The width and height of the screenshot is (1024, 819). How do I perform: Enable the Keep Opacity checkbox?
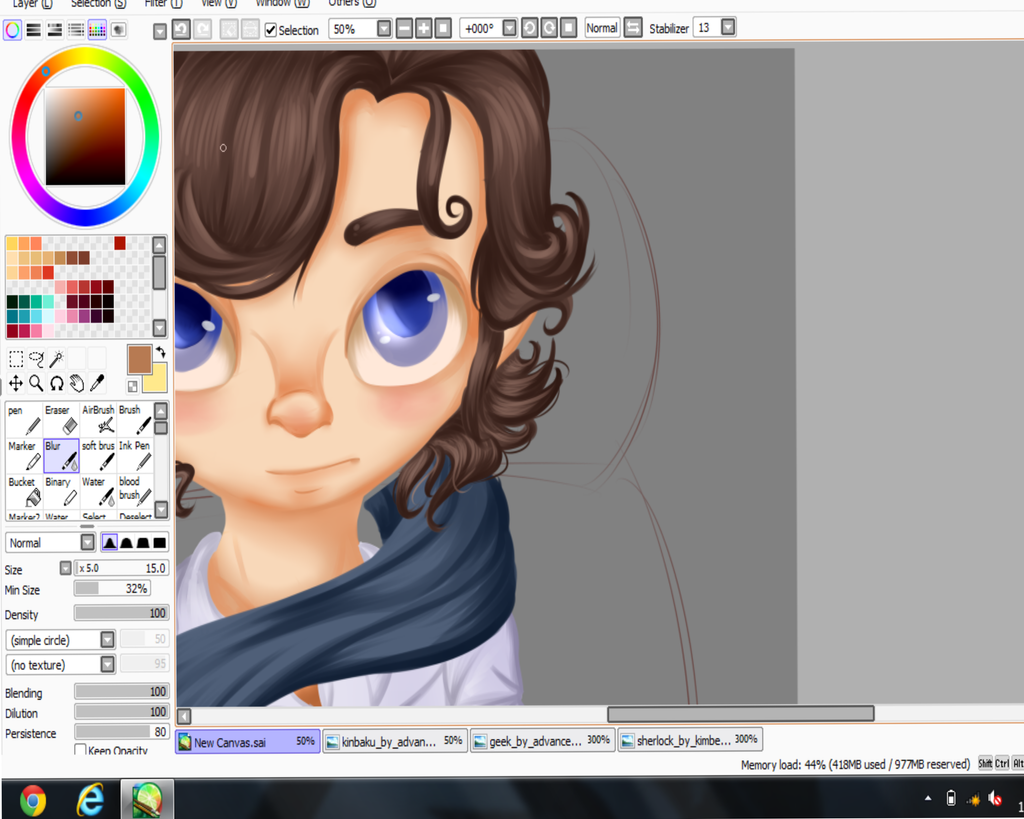[x=80, y=750]
